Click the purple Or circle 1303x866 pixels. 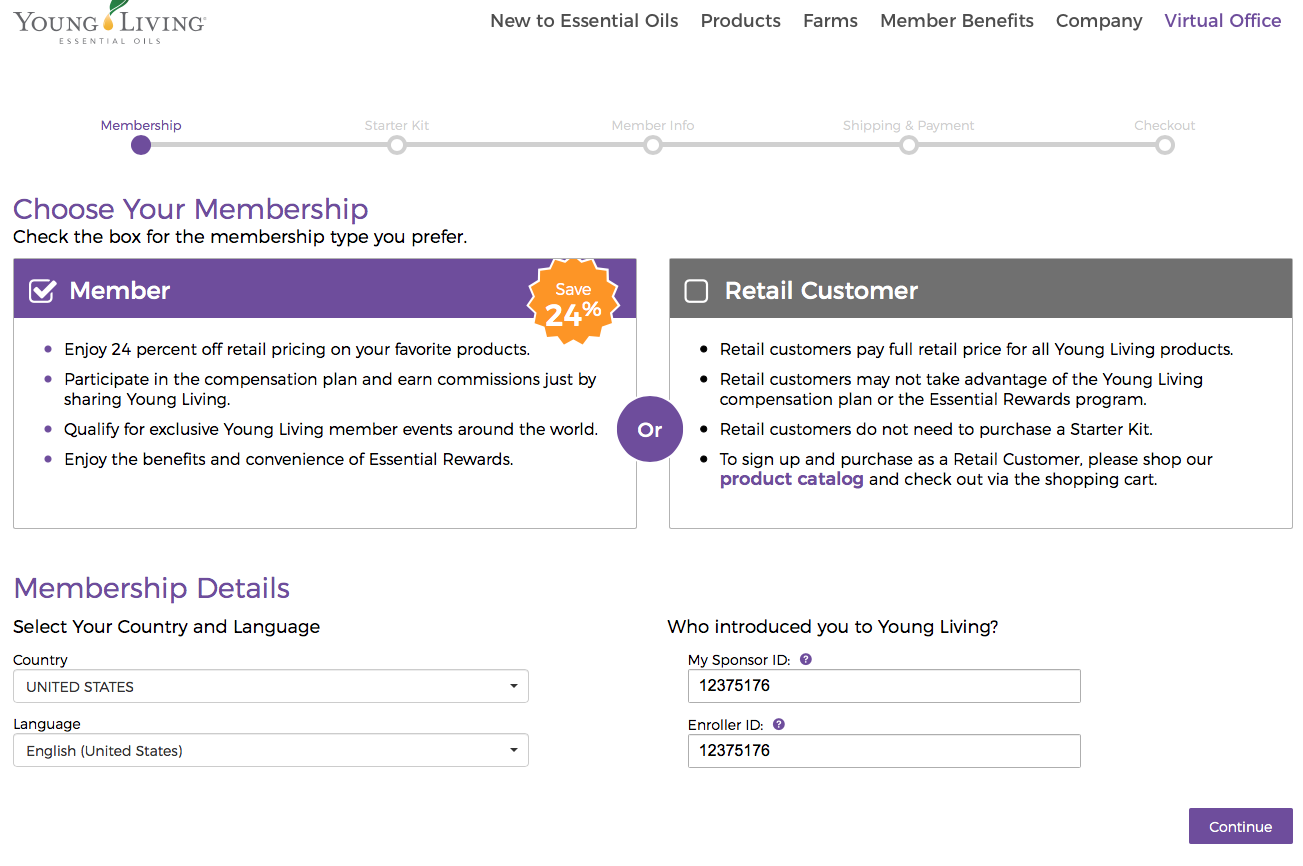point(650,429)
